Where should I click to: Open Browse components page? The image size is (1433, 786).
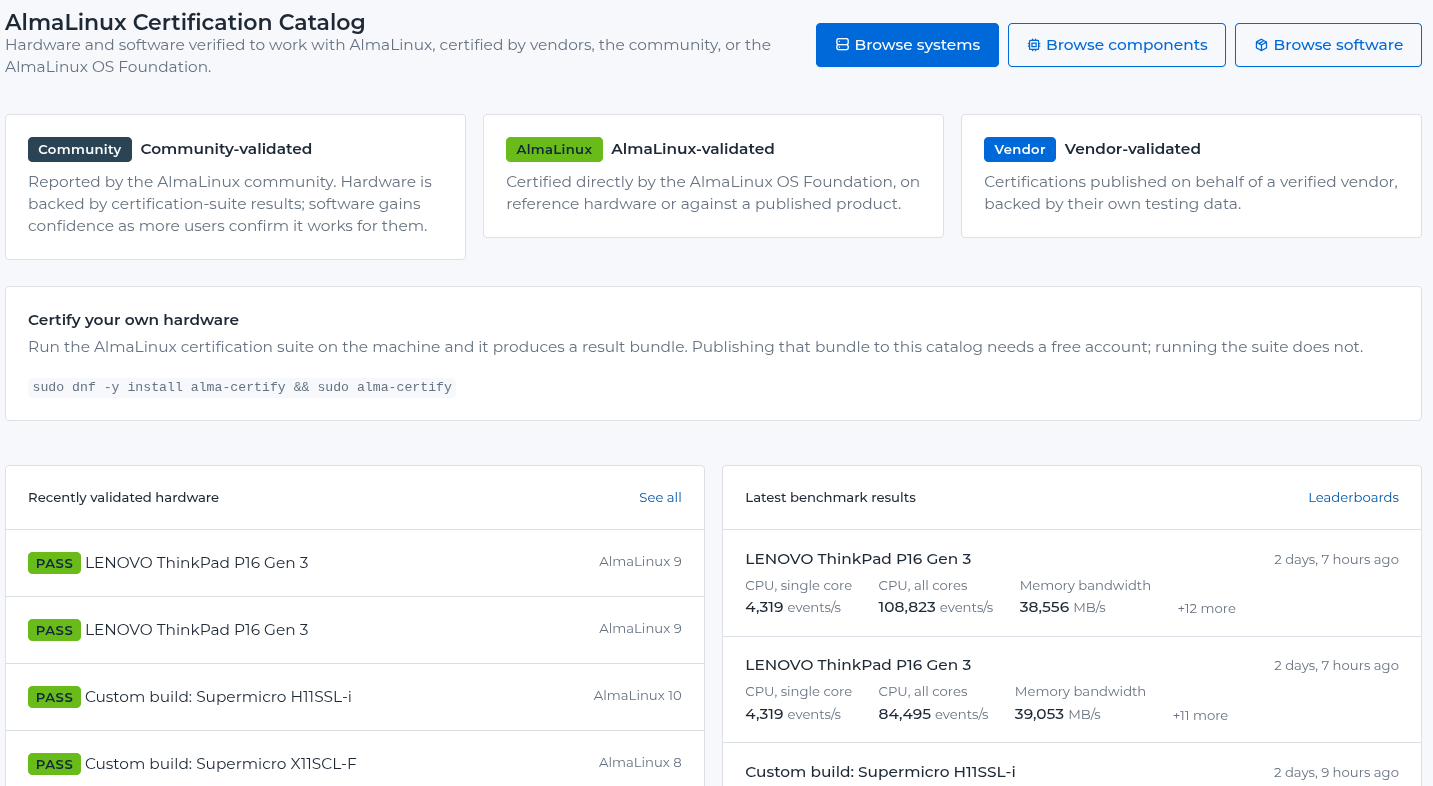click(x=1116, y=45)
